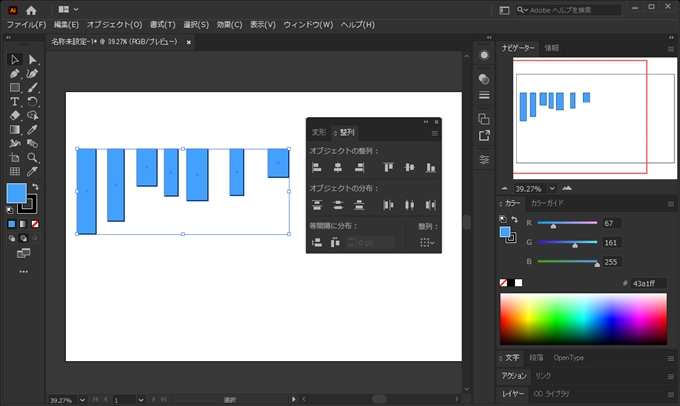The image size is (680, 406).
Task: Swap fill and stroke in toolbar
Action: 36,187
